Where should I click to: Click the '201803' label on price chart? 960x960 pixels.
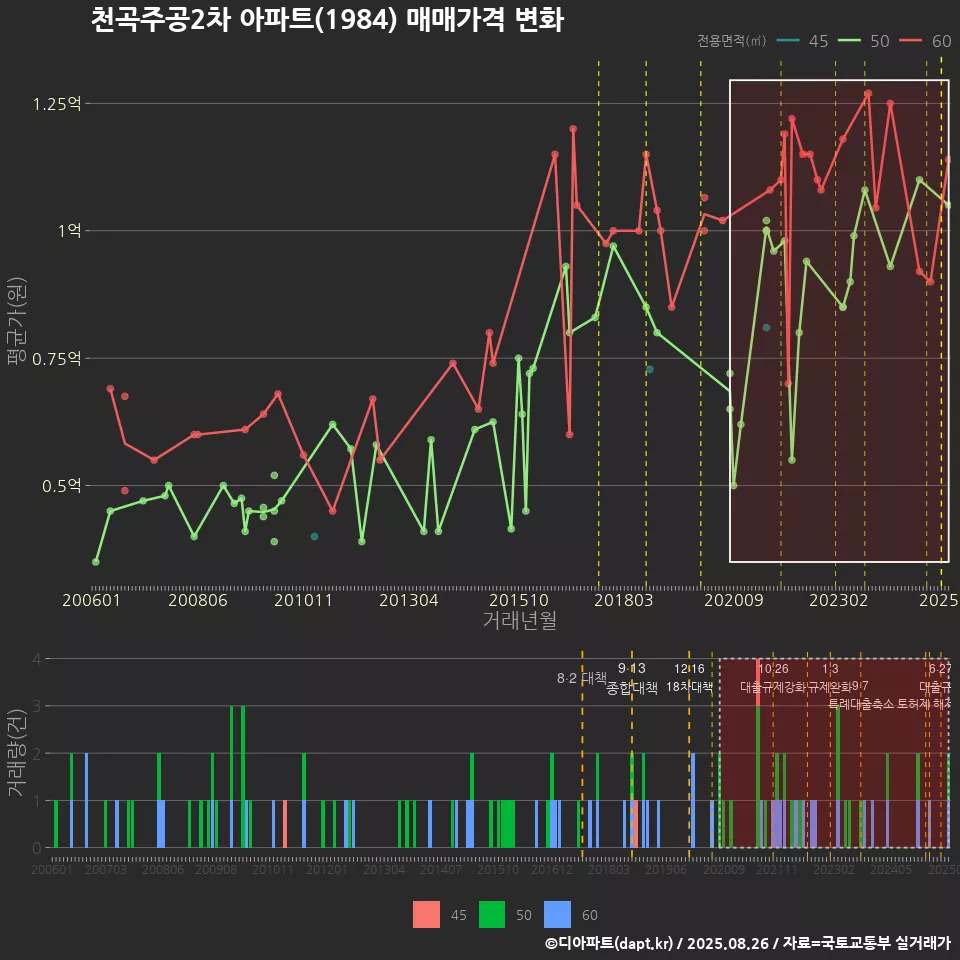coord(623,600)
